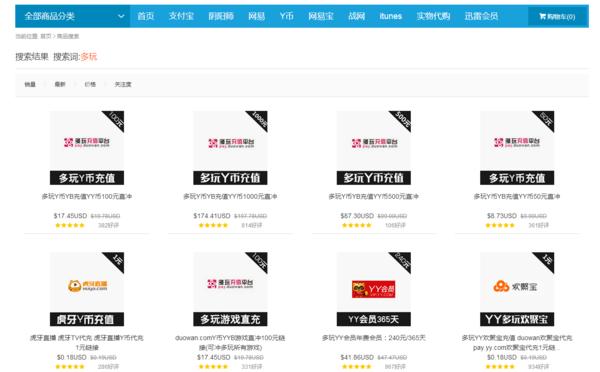The image size is (600, 372).
Task: Click the 多玩YY会员年费会员 240元/365天 title
Action: pyautogui.click(x=374, y=338)
